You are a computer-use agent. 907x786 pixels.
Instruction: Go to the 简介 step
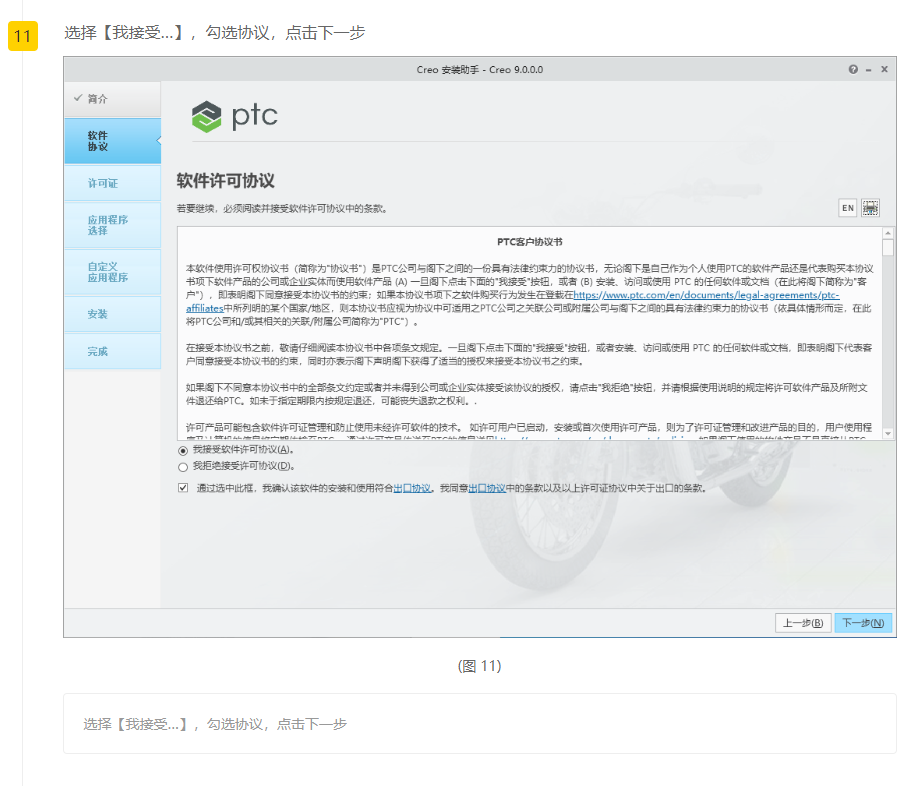113,99
